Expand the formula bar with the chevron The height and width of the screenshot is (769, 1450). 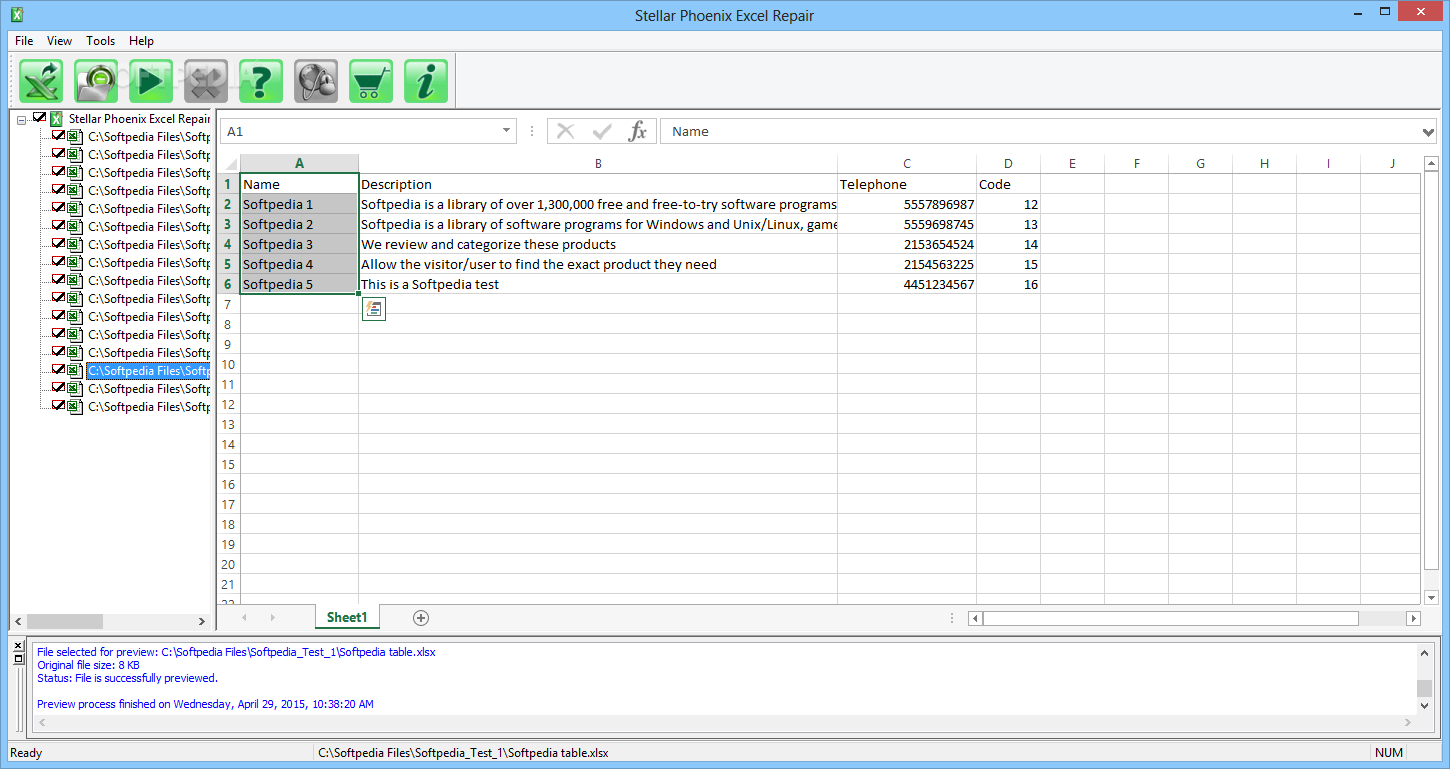[x=1428, y=132]
